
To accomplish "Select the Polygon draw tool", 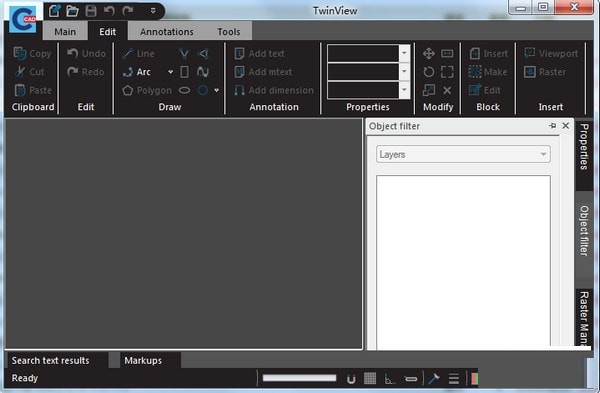I will pyautogui.click(x=147, y=90).
